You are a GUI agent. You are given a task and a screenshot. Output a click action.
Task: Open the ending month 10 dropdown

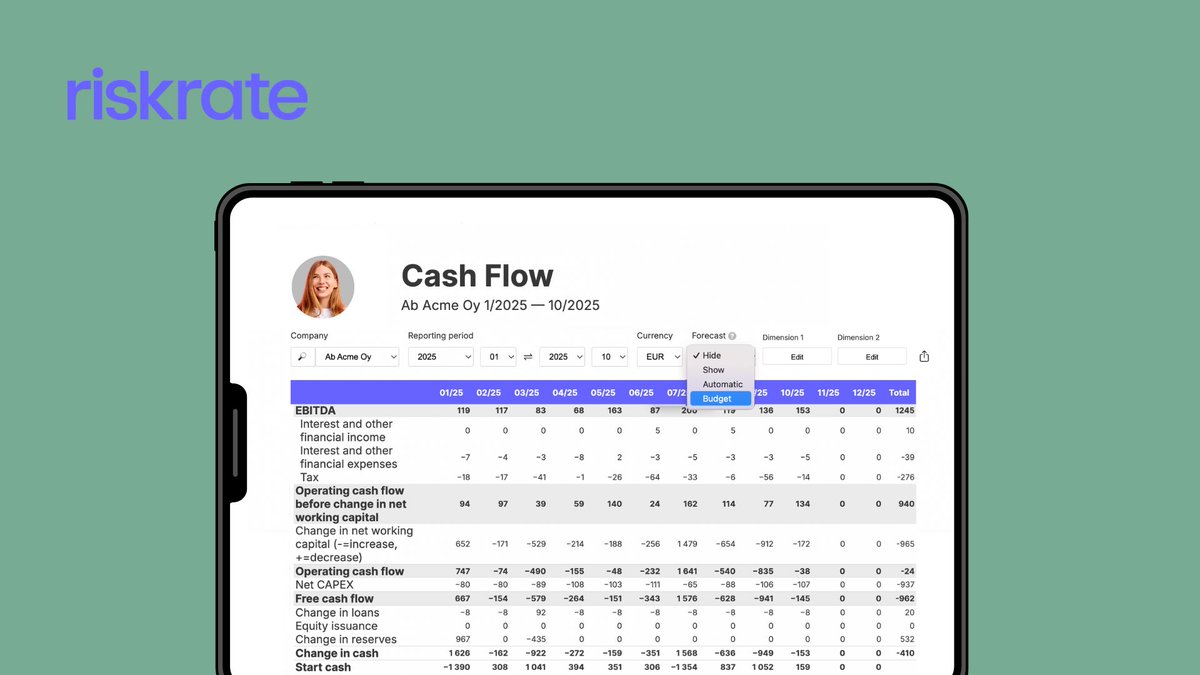610,356
